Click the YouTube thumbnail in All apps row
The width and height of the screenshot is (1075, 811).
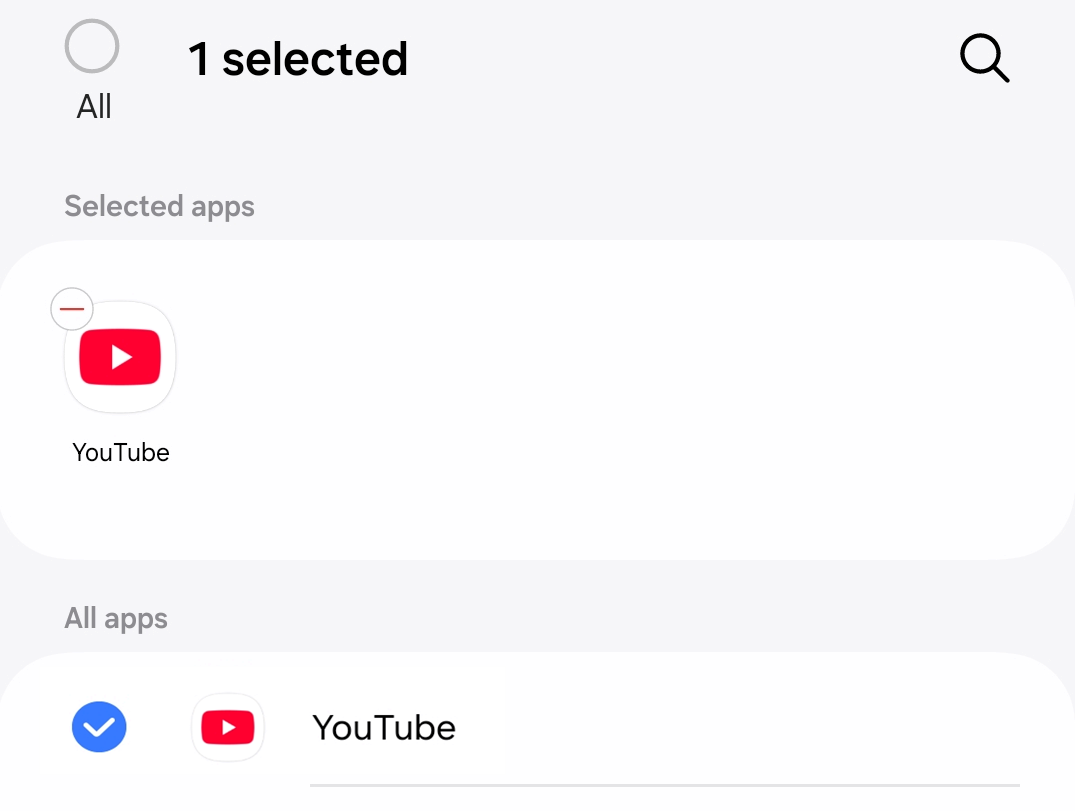228,727
